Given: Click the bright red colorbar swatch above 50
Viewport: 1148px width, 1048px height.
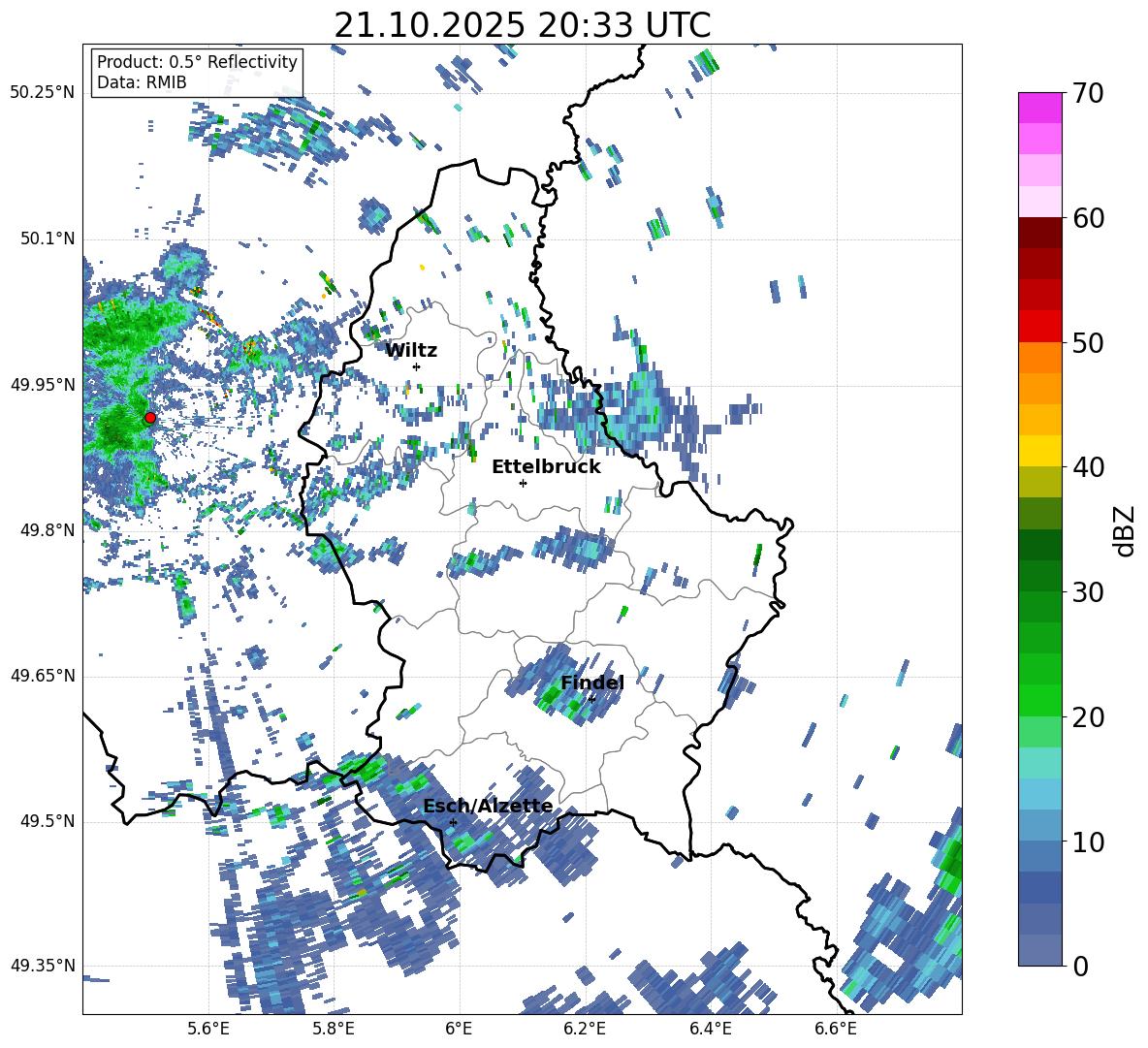Looking at the screenshot, I should point(1039,326).
